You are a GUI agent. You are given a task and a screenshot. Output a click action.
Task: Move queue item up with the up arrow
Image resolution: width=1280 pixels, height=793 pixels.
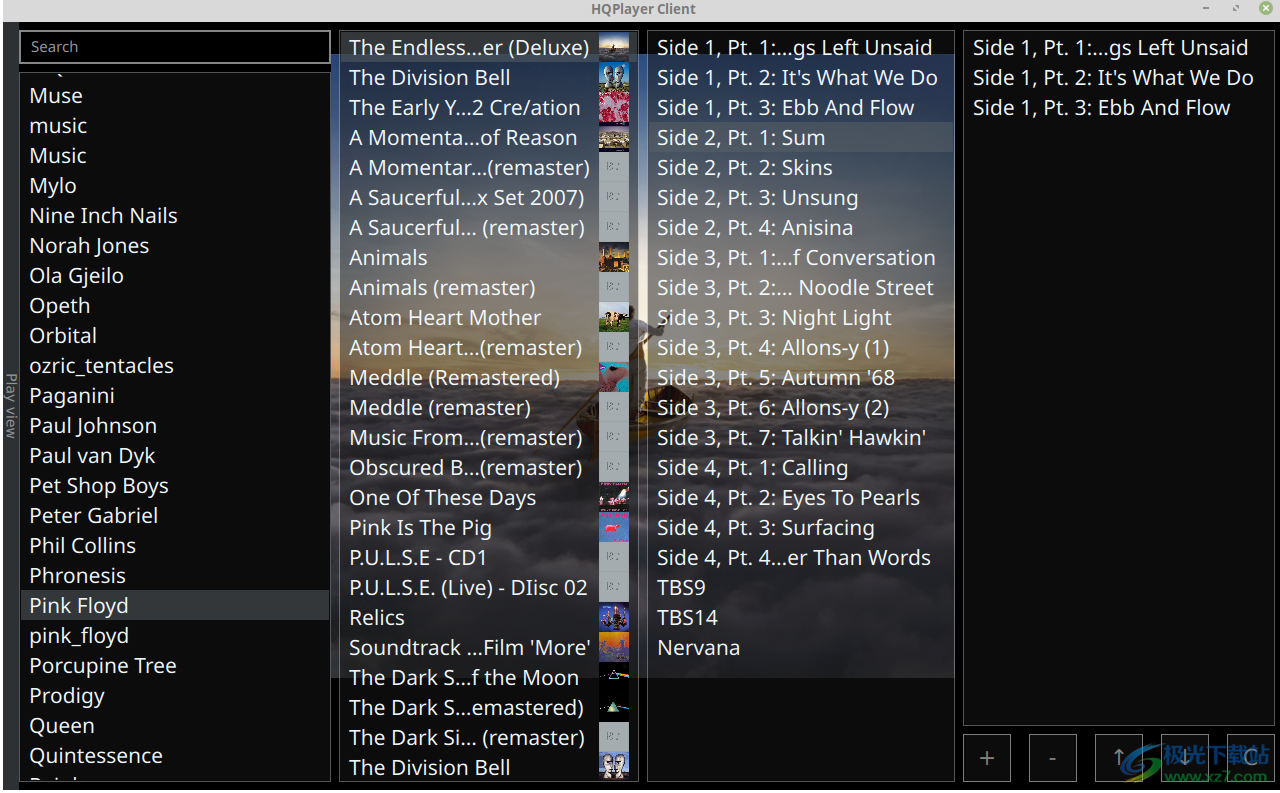coord(1119,758)
